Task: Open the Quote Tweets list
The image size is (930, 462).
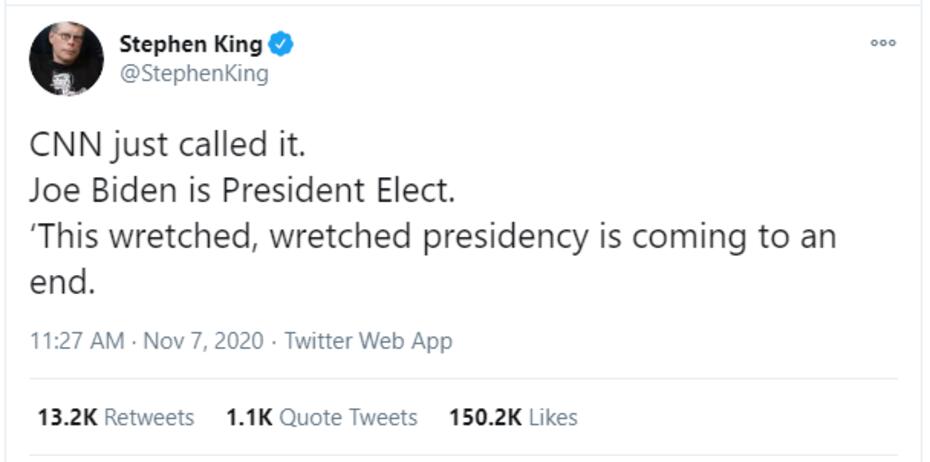Action: click(348, 417)
